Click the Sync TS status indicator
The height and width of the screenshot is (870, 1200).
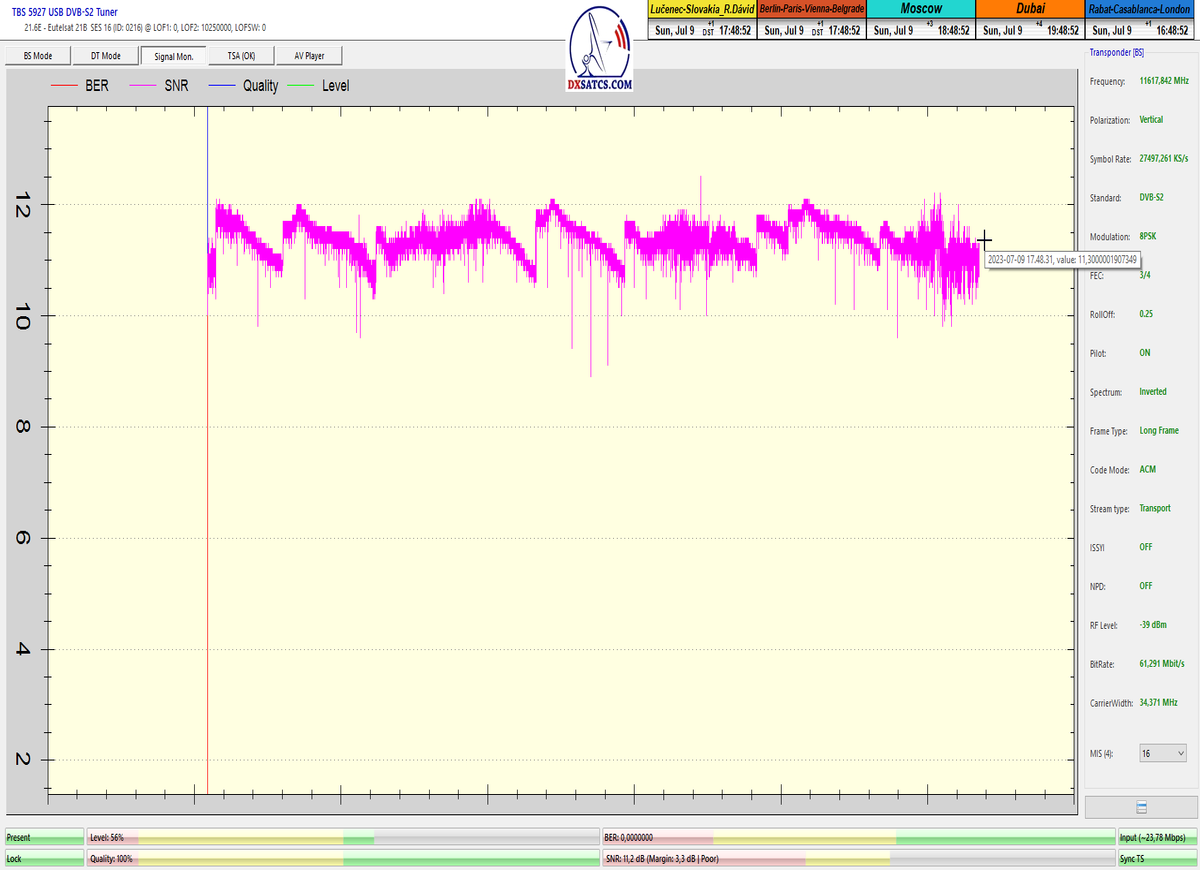click(1156, 859)
